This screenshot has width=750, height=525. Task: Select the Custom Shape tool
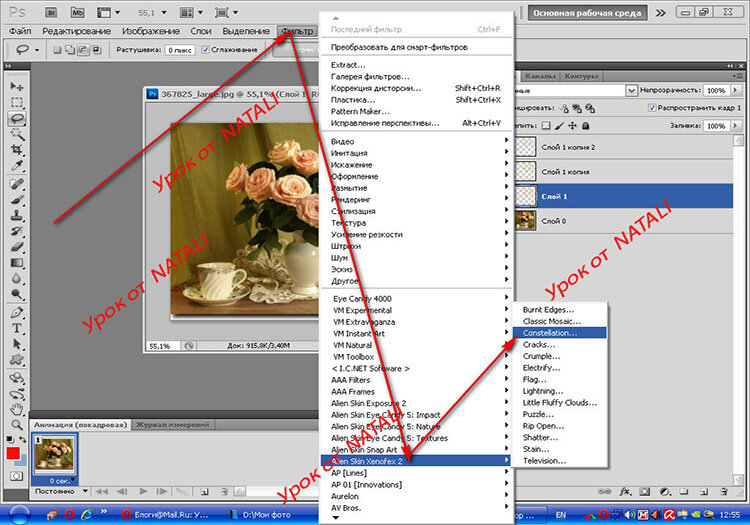(x=17, y=360)
